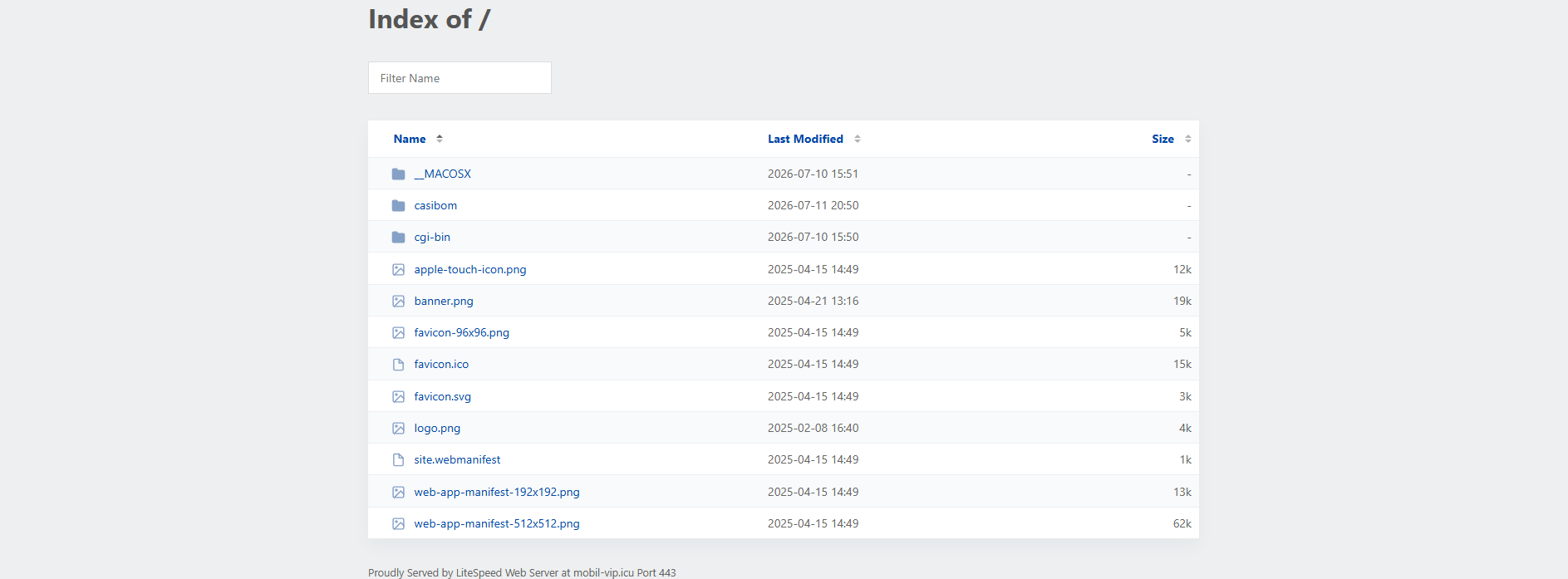Click the 12k size of apple-touch-icon.png

coord(1182,269)
